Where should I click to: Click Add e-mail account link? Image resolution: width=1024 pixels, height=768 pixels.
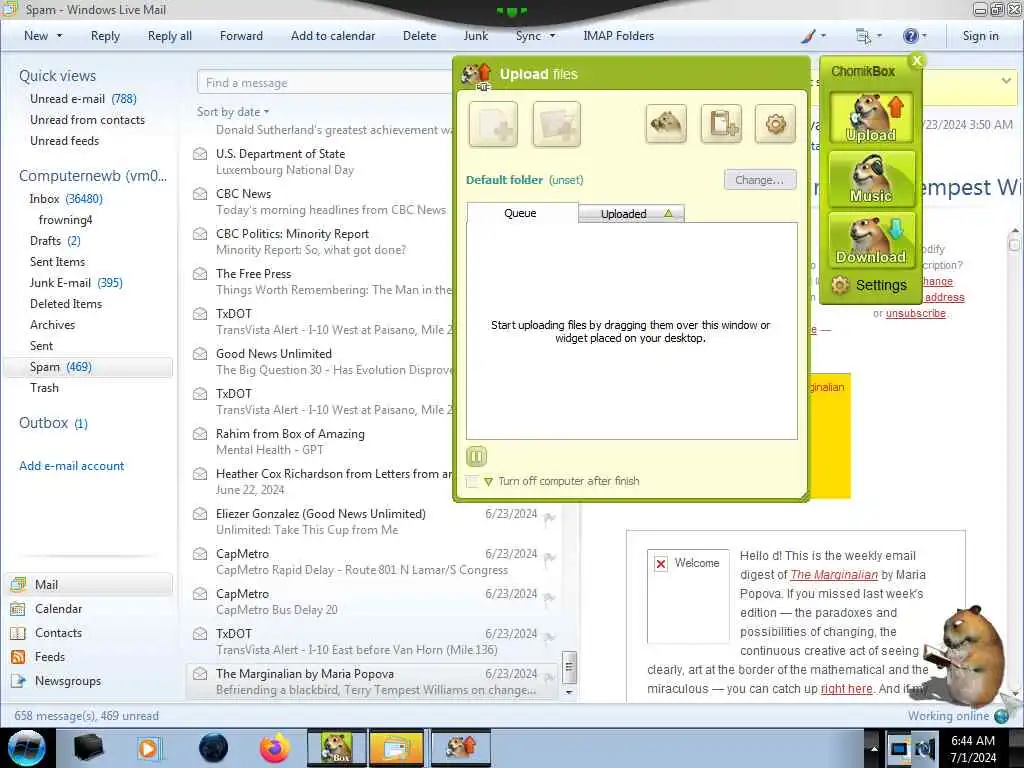click(72, 466)
